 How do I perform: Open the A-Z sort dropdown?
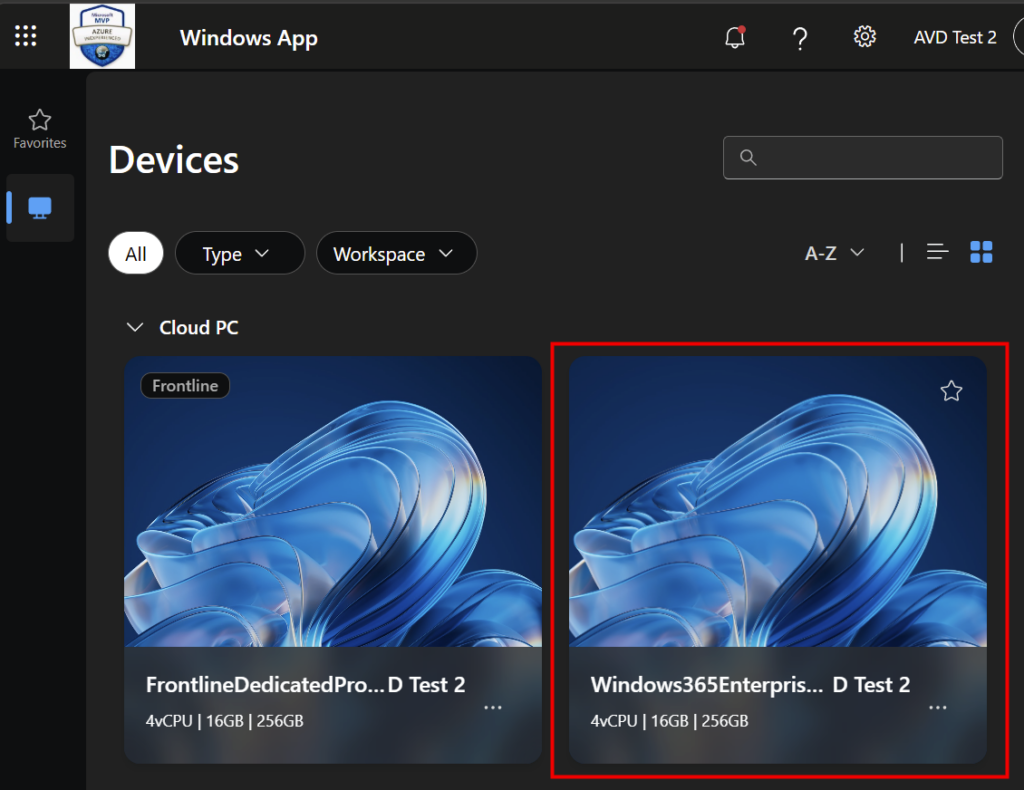click(834, 253)
